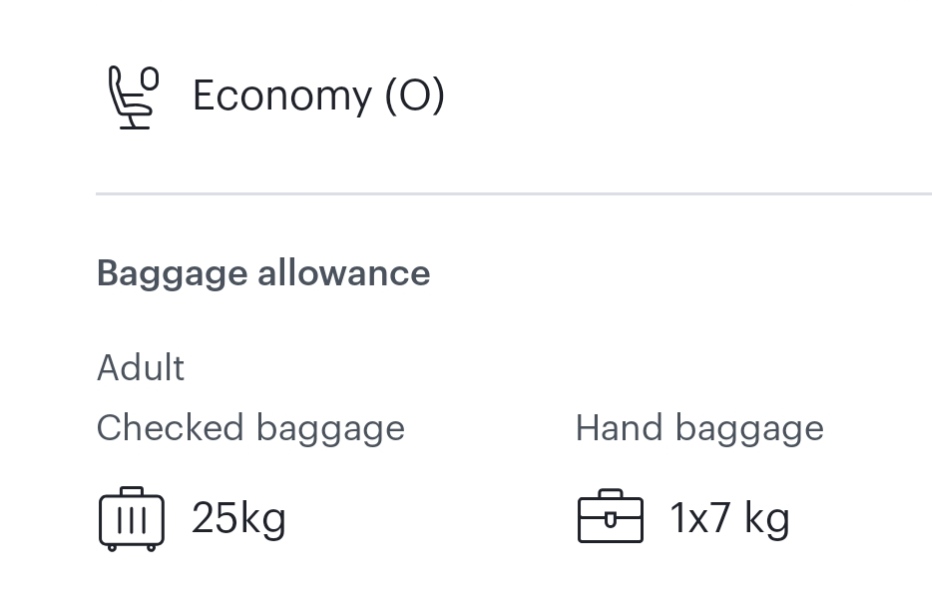Viewport: 932px width, 614px height.
Task: Select the Economy (O) cabin class label
Action: tap(319, 96)
